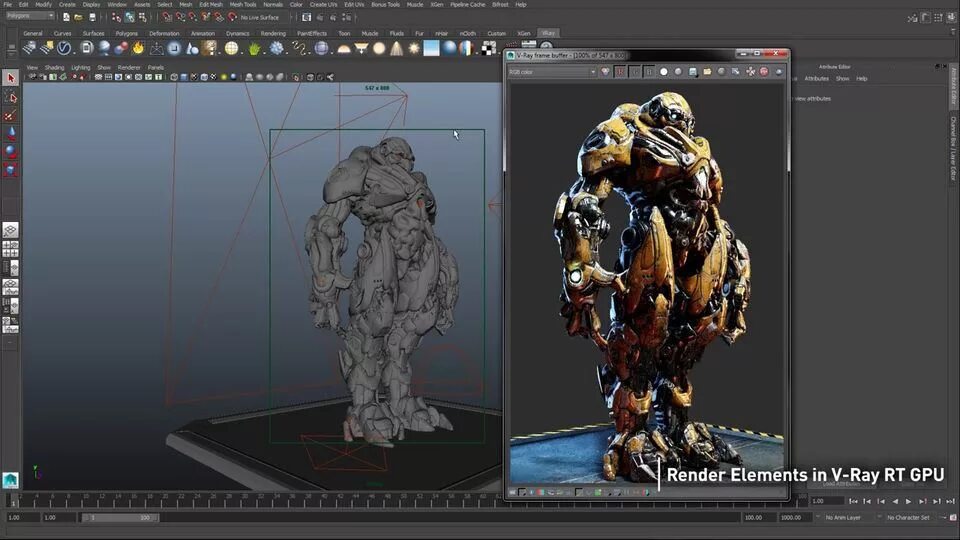
Task: Click the V-Ray sun light shelf icon
Action: point(414,48)
